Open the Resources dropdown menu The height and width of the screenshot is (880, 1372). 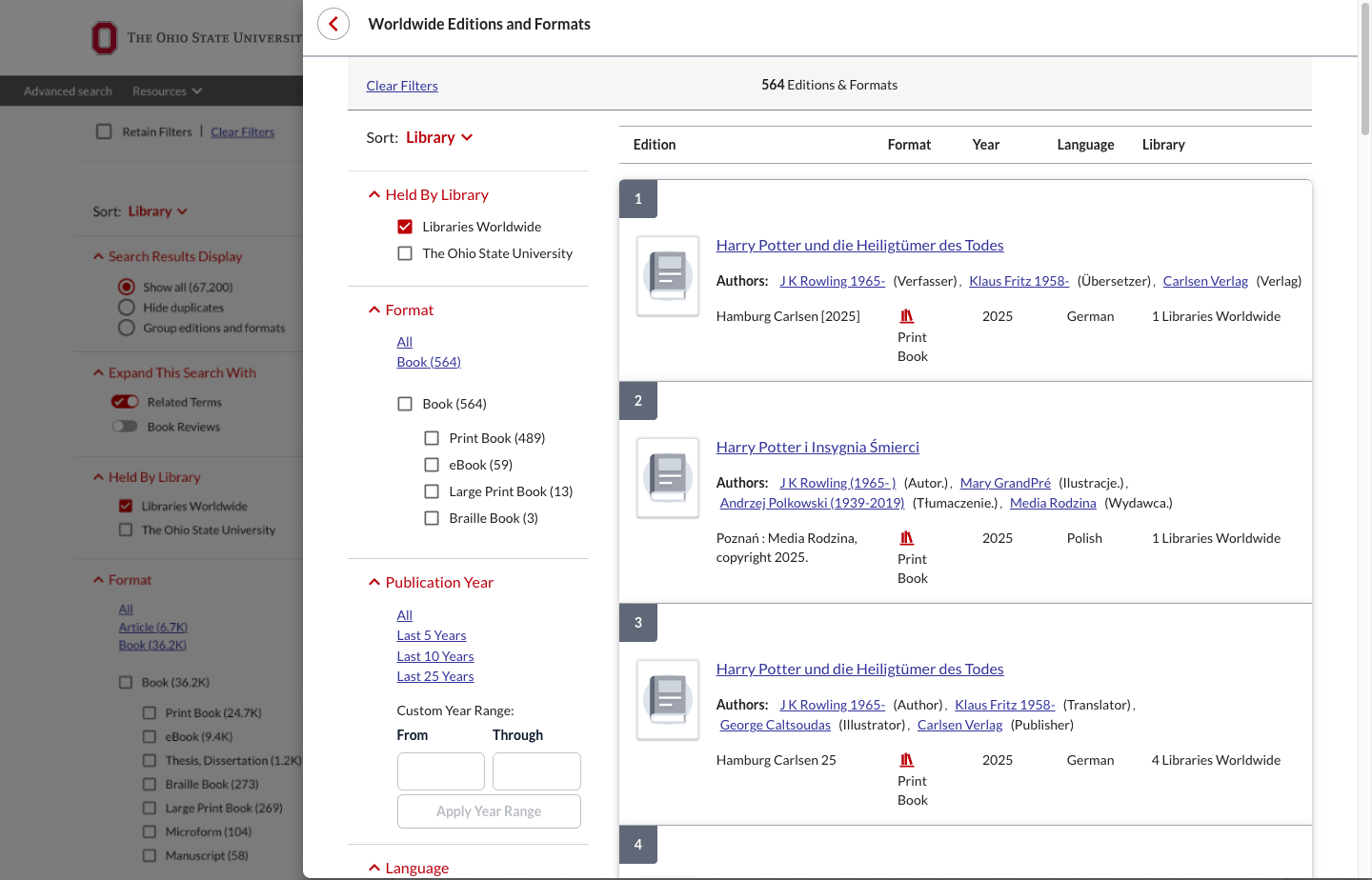[x=167, y=91]
